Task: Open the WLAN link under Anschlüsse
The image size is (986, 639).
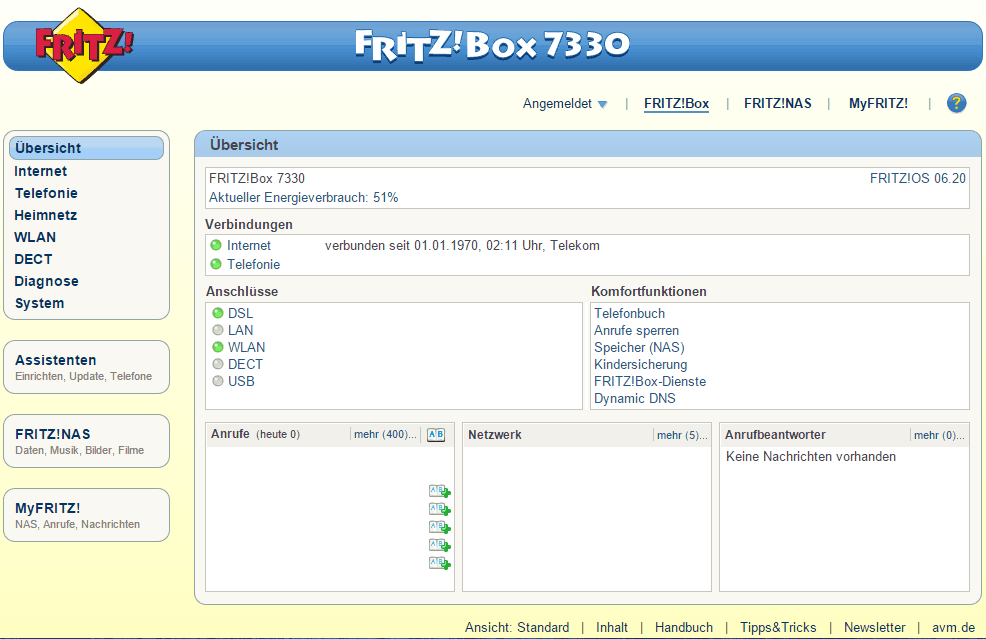Action: tap(246, 347)
